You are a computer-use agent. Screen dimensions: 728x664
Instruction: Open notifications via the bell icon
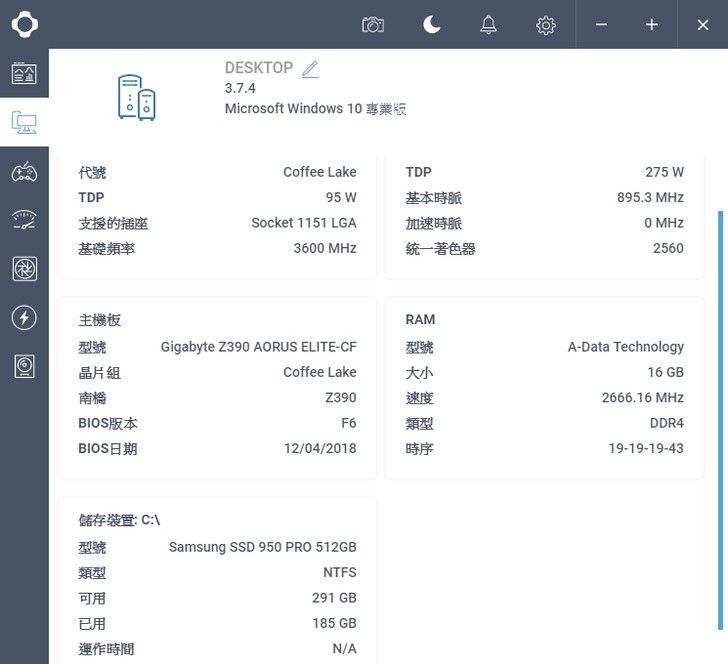488,25
